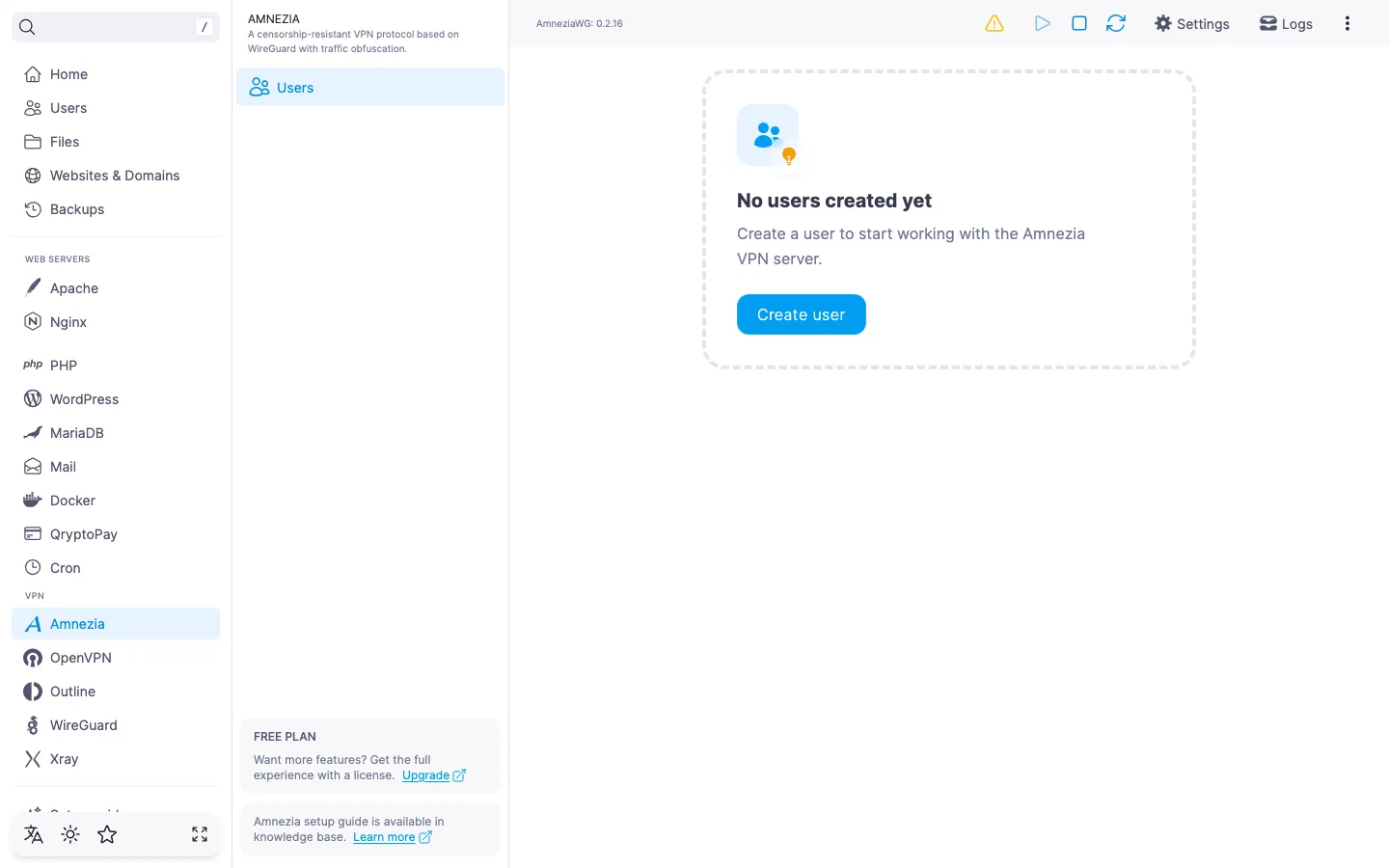This screenshot has height=868, width=1389.
Task: Click the Outline half-circle icon
Action: (x=33, y=692)
